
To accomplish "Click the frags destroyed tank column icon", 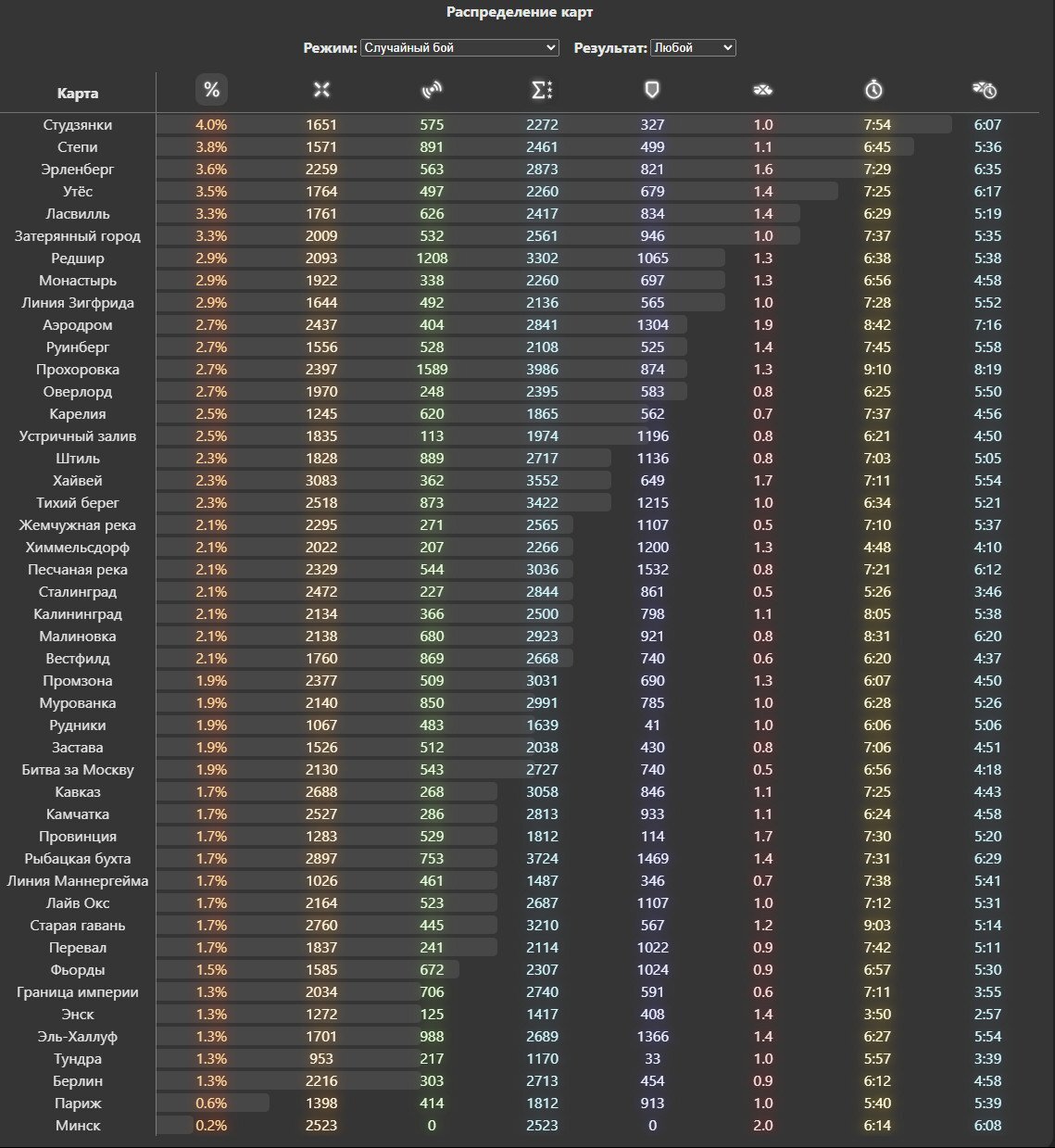I will (x=762, y=90).
